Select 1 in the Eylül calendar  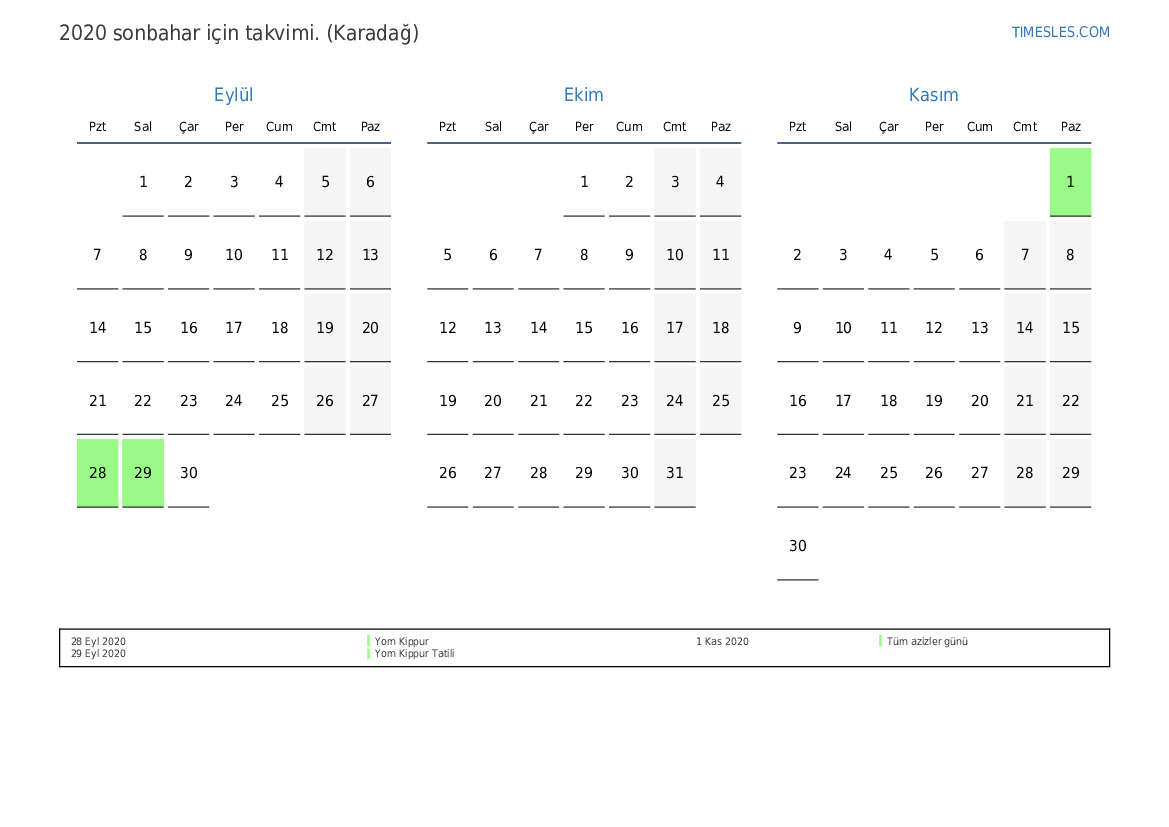pyautogui.click(x=143, y=182)
